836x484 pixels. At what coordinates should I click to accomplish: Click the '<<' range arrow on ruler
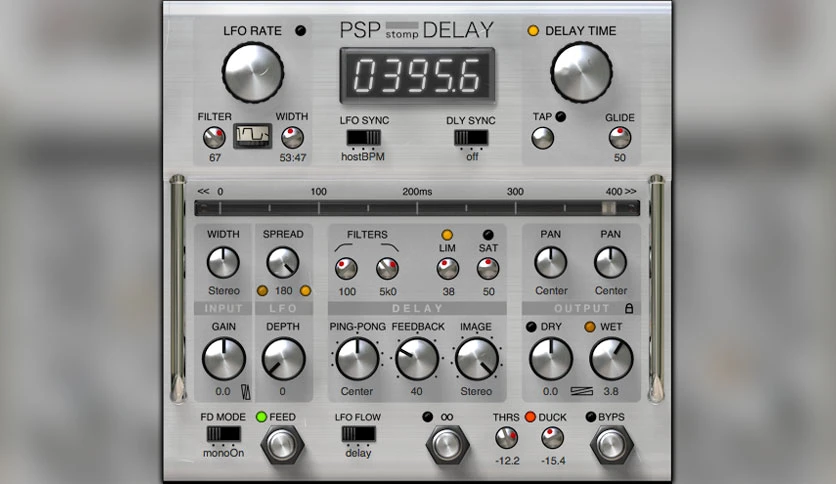pos(203,191)
